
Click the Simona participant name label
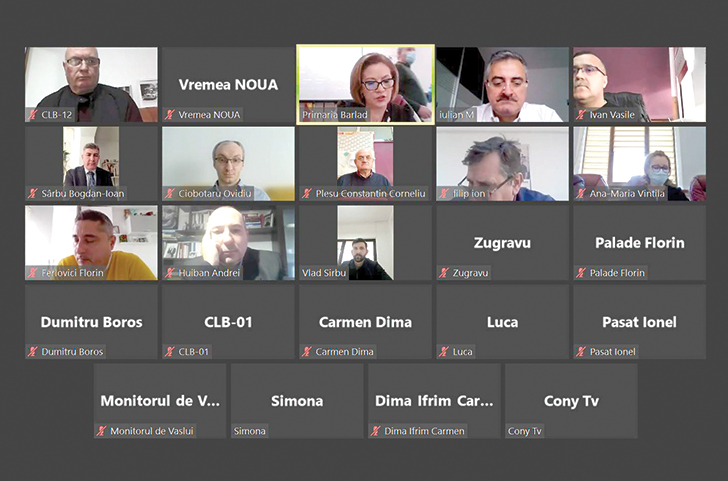(249, 431)
